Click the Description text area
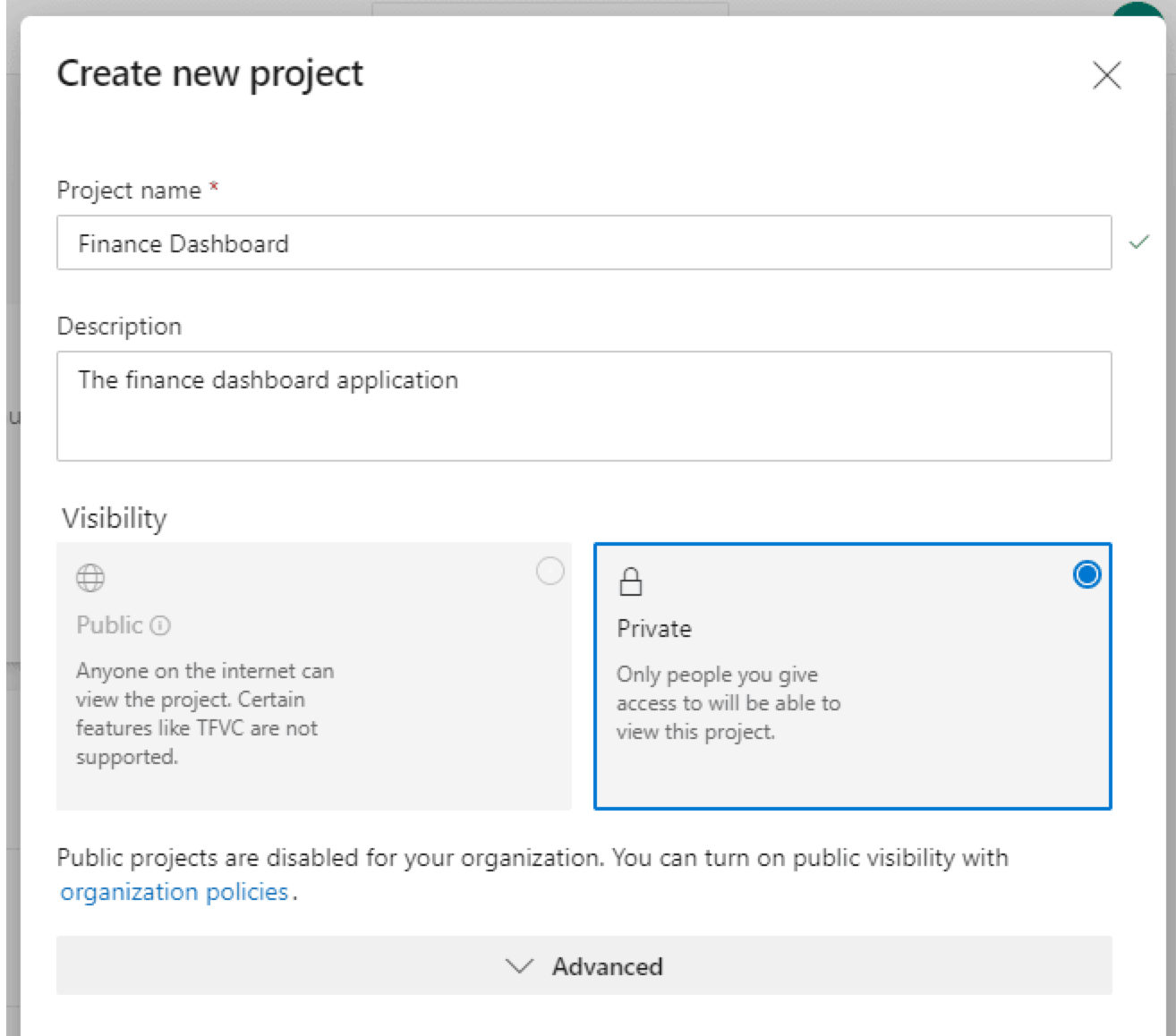 [x=584, y=406]
